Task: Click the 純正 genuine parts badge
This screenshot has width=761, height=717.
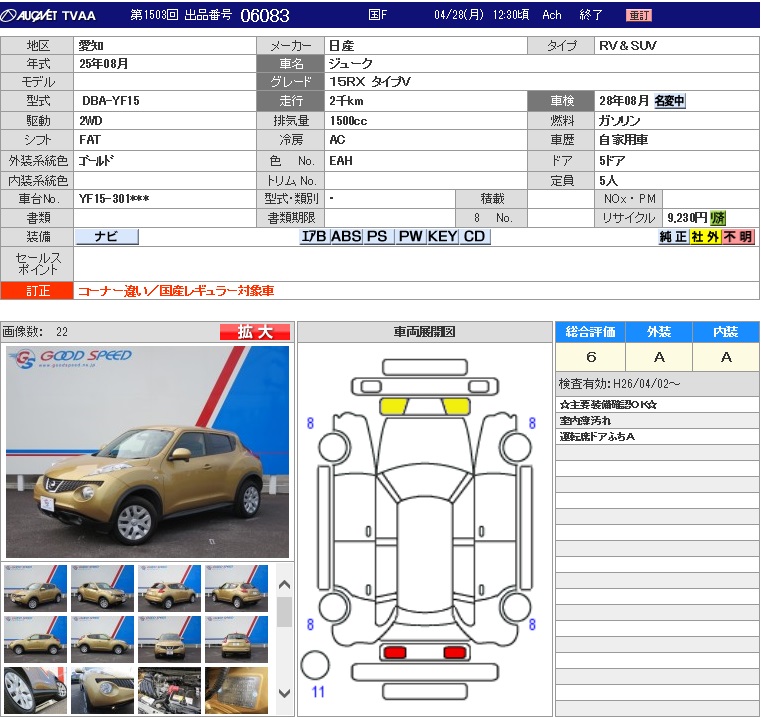Action: [x=673, y=237]
